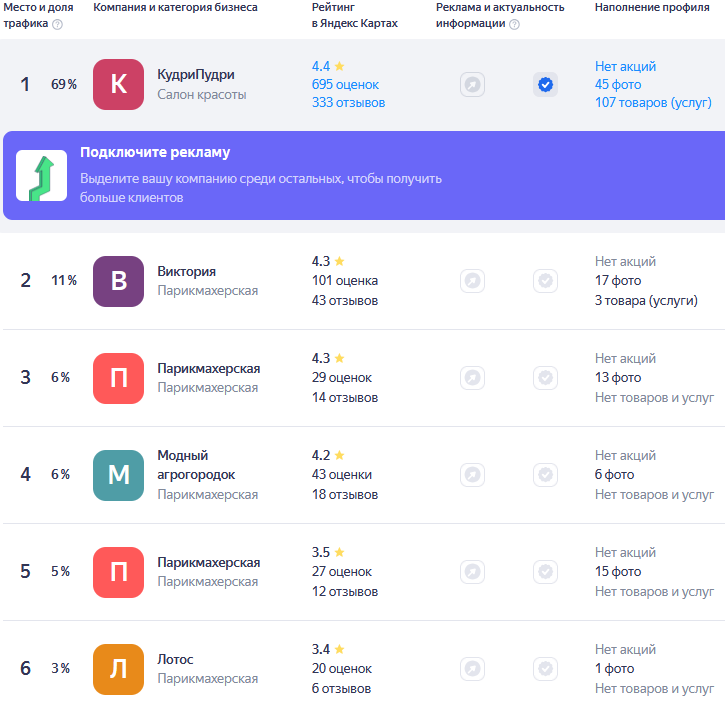Click the Модный агрогородок teal avatar

(118, 475)
